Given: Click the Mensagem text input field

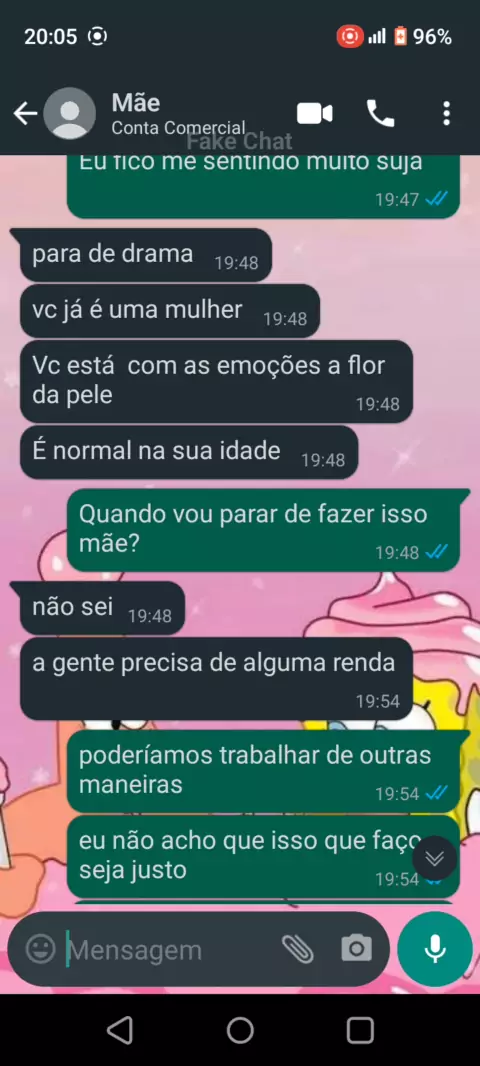Looking at the screenshot, I should (170, 949).
